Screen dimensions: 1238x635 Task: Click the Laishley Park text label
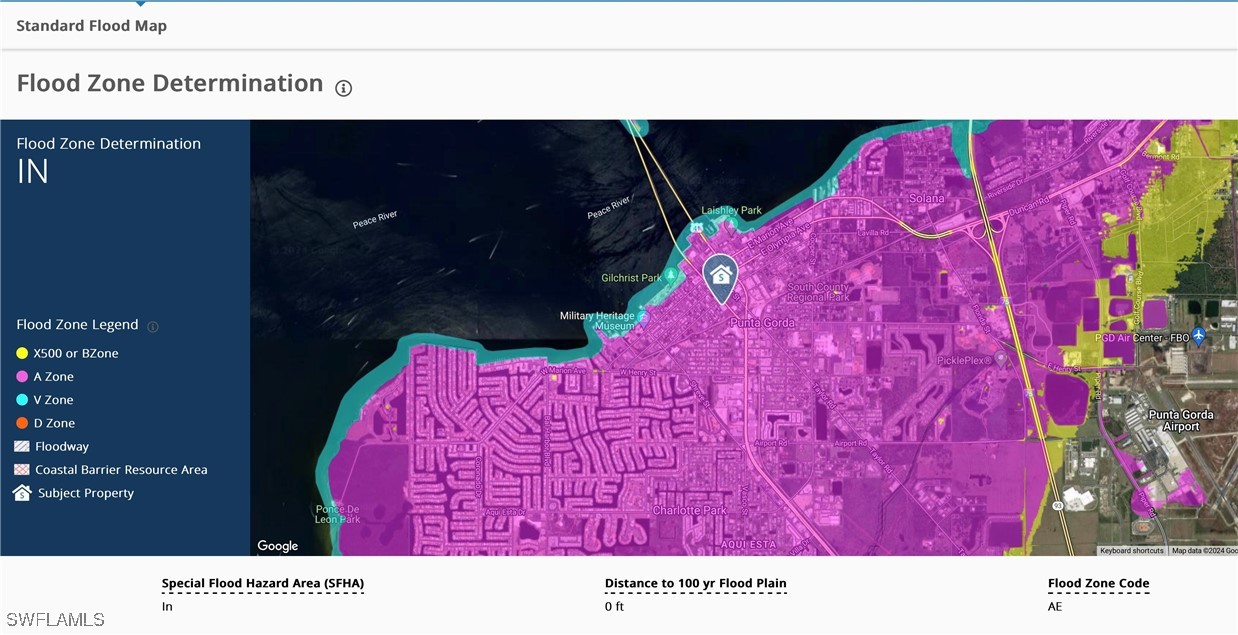coord(732,211)
